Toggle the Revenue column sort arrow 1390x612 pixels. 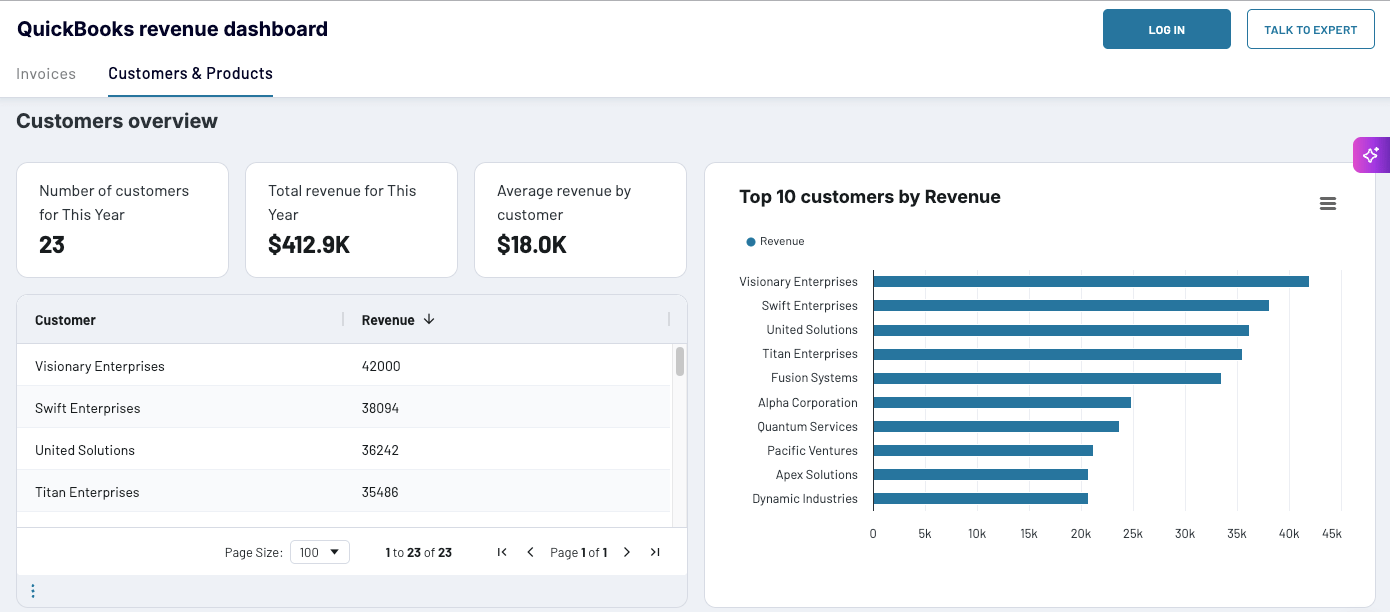[428, 319]
